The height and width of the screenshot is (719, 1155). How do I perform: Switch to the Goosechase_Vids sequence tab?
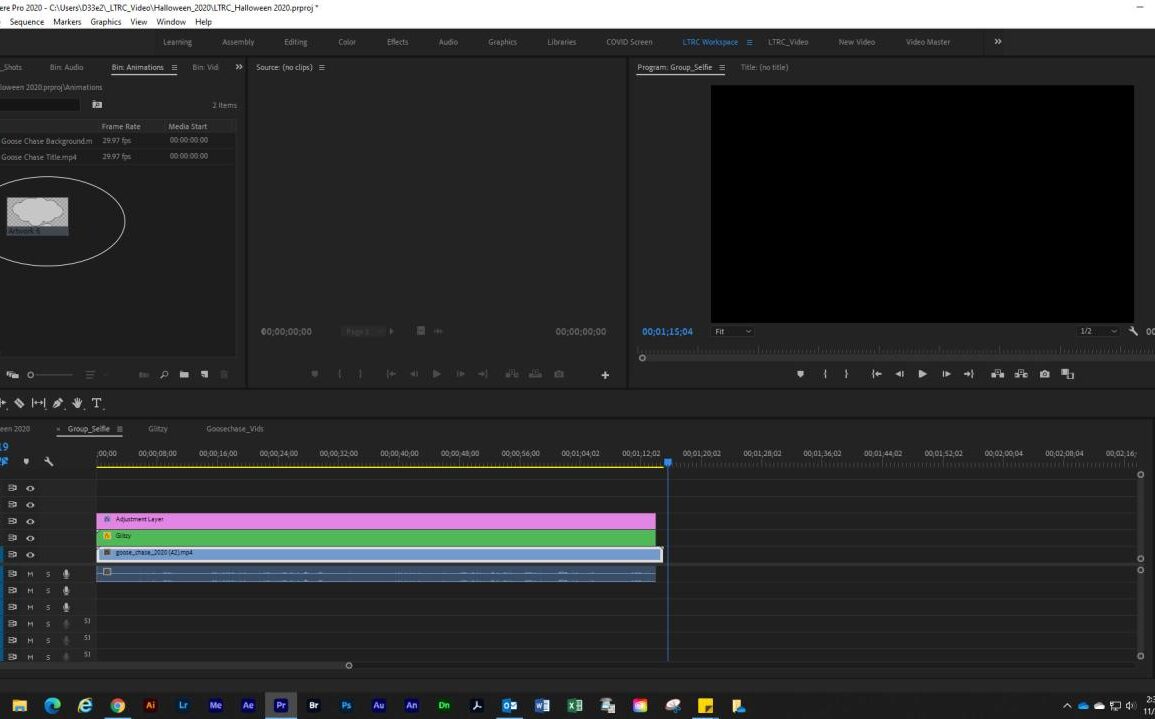(235, 429)
